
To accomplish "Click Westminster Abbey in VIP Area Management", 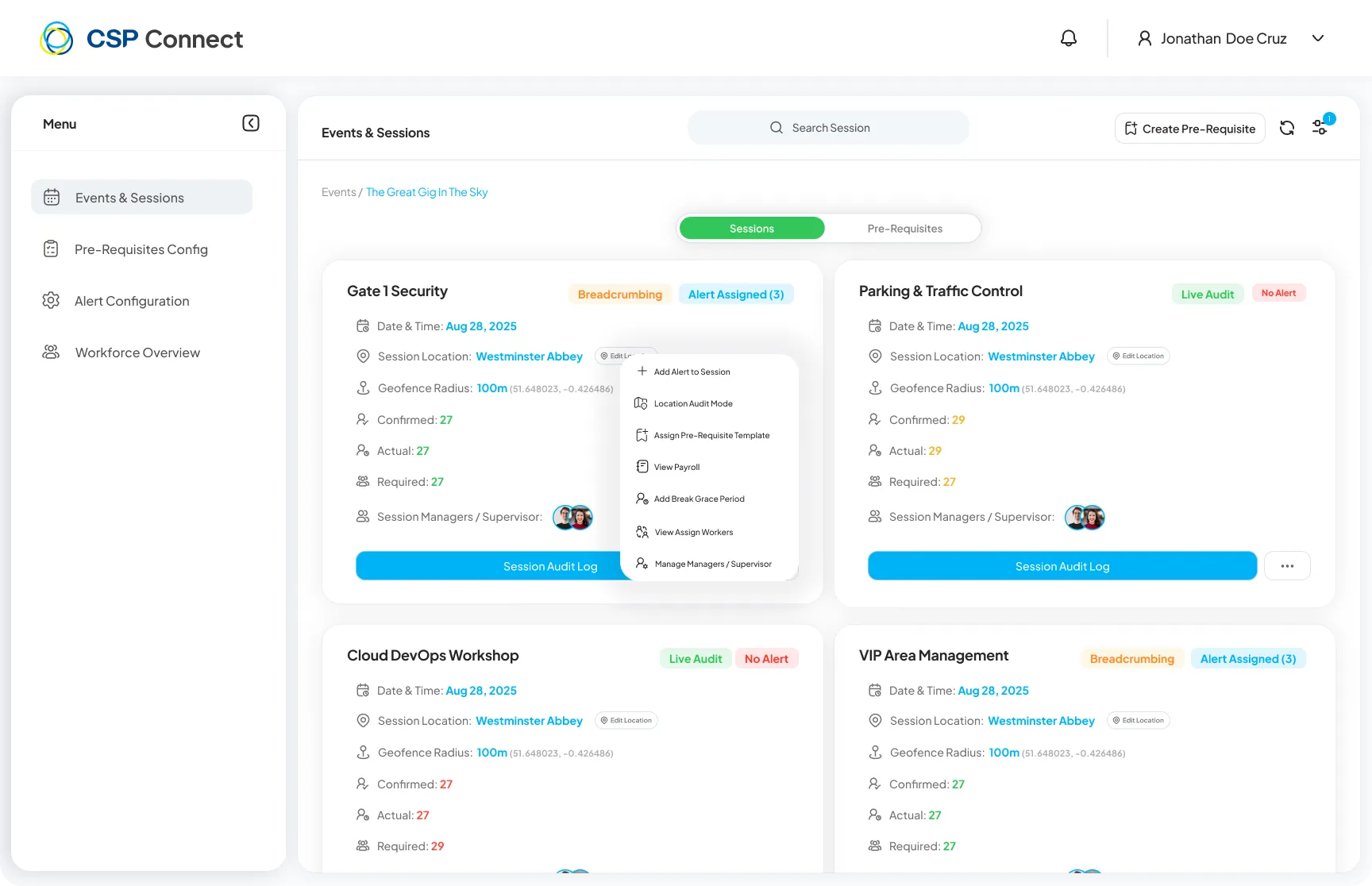I will click(x=1041, y=721).
